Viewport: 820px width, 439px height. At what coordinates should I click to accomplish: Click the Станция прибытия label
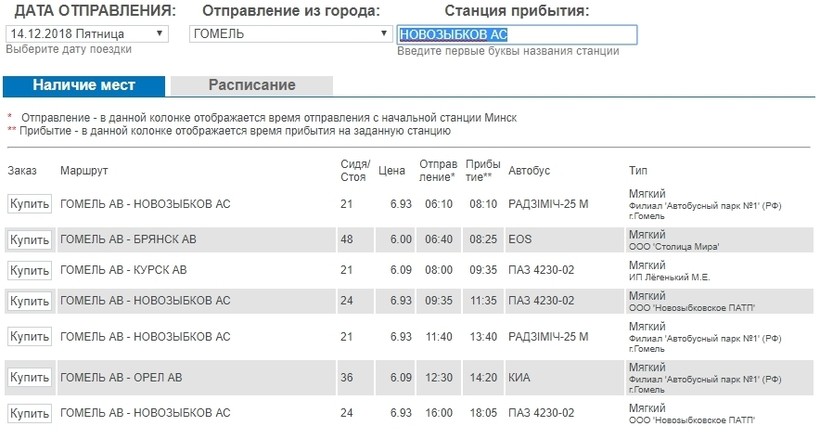tap(517, 10)
